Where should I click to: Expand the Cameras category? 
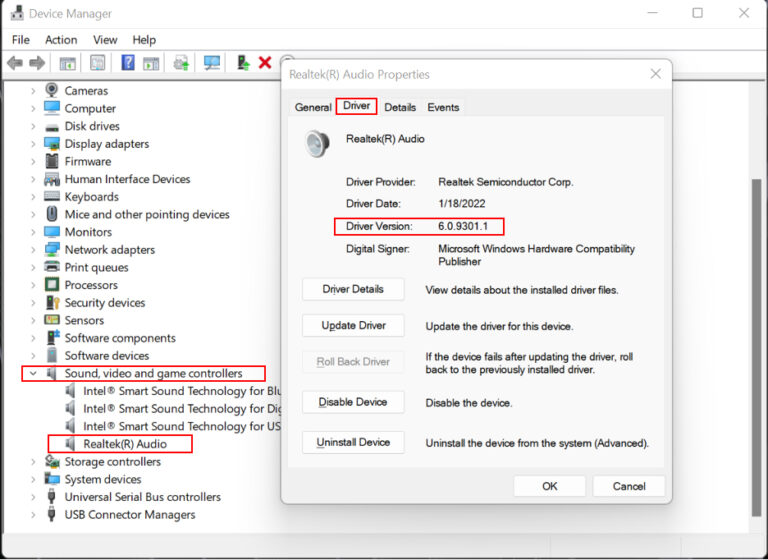[33, 91]
